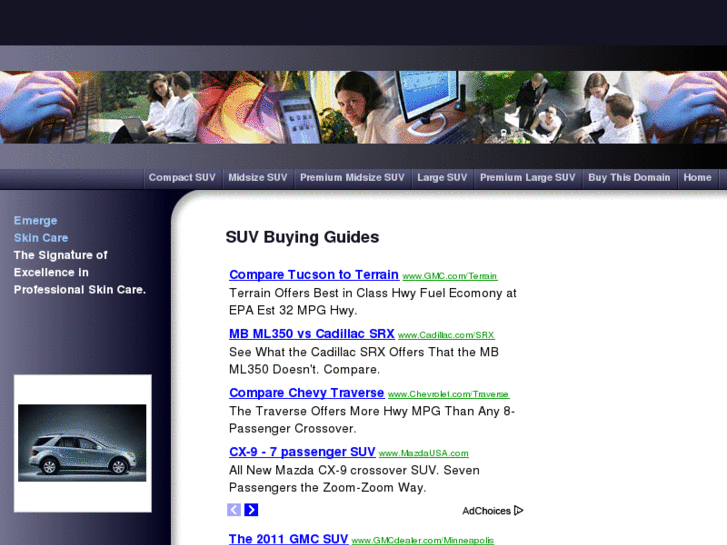
Task: Click the next ads arrow icon
Action: [251, 510]
